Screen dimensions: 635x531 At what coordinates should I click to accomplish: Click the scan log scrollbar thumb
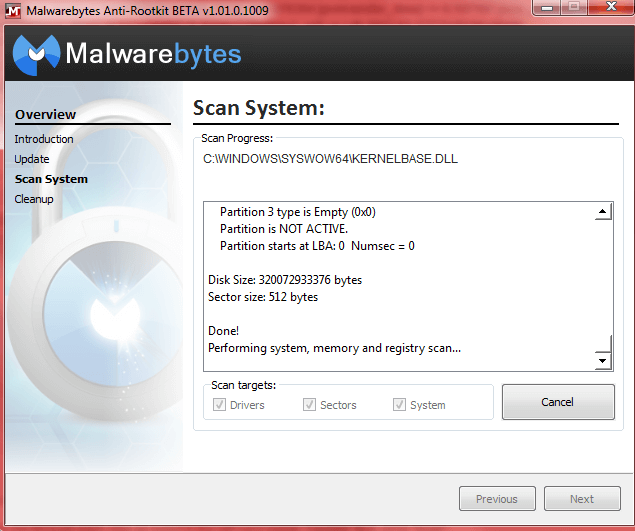[x=603, y=343]
